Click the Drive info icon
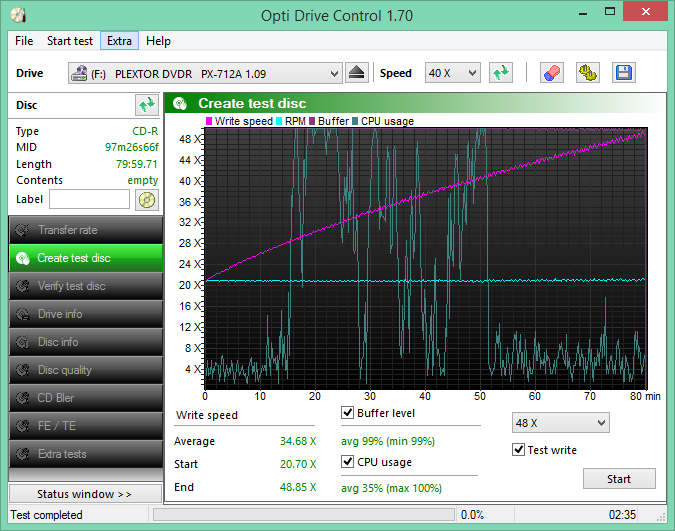 point(22,314)
